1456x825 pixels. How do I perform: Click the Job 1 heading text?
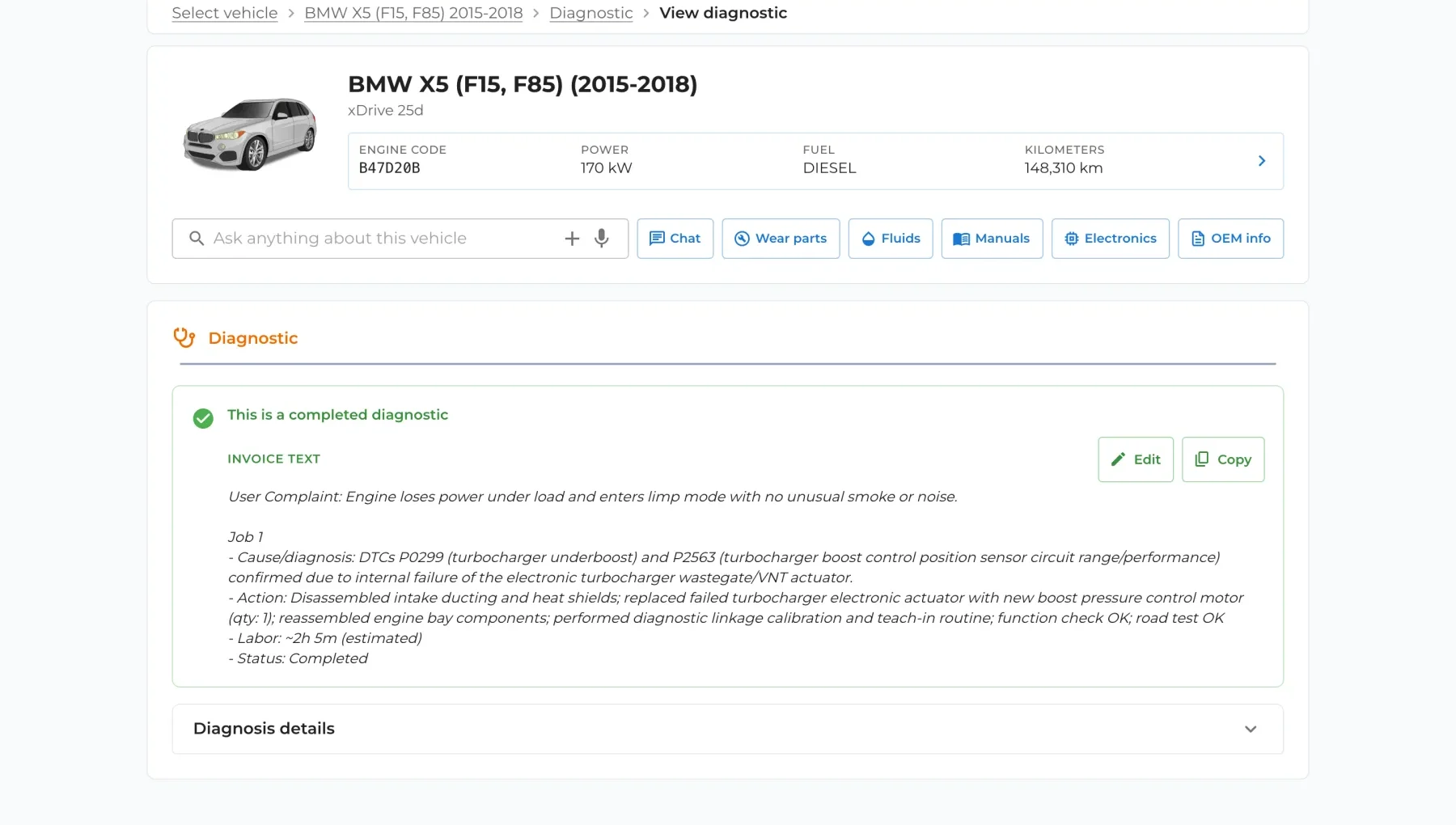coord(245,537)
